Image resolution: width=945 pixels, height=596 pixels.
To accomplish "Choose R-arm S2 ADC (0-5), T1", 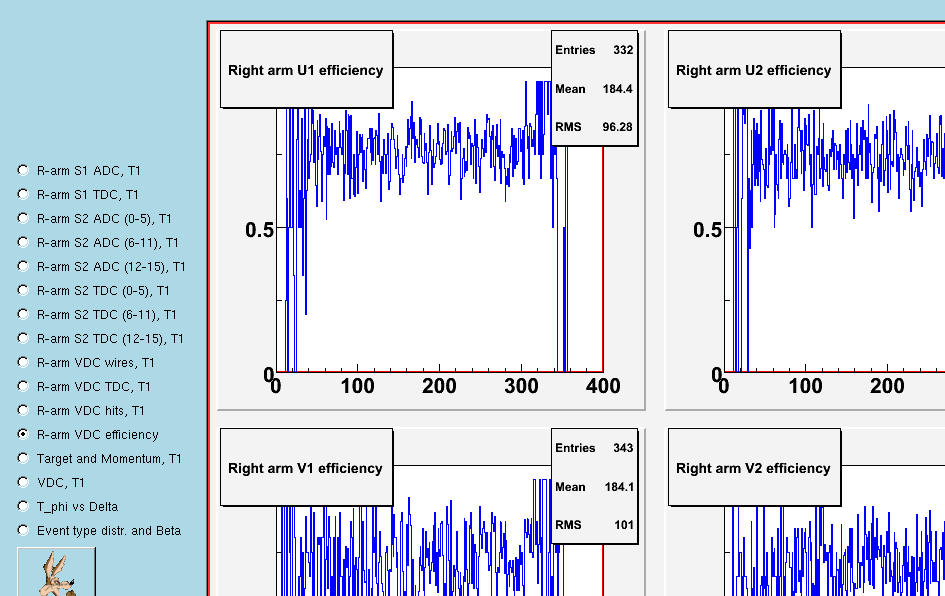I will 23,219.
